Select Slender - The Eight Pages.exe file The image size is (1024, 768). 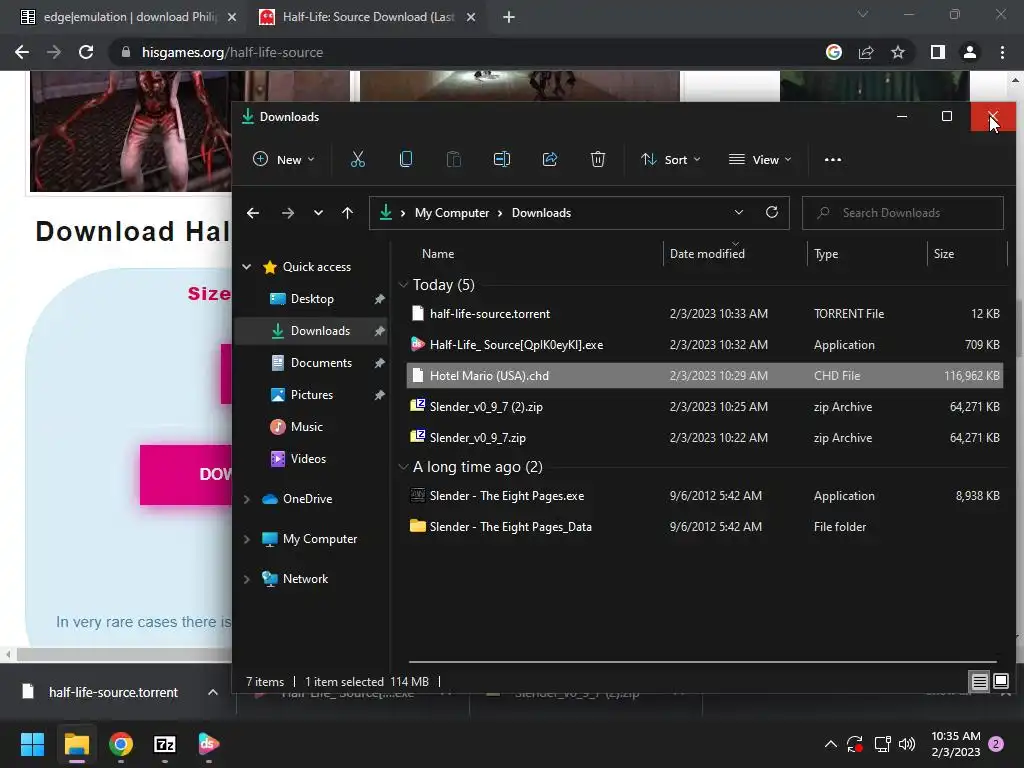coord(705,496)
